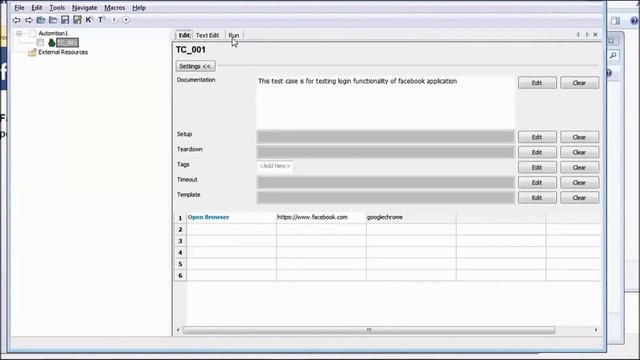640x360 pixels.
Task: Open keyword search with K icon
Action: click(89, 20)
